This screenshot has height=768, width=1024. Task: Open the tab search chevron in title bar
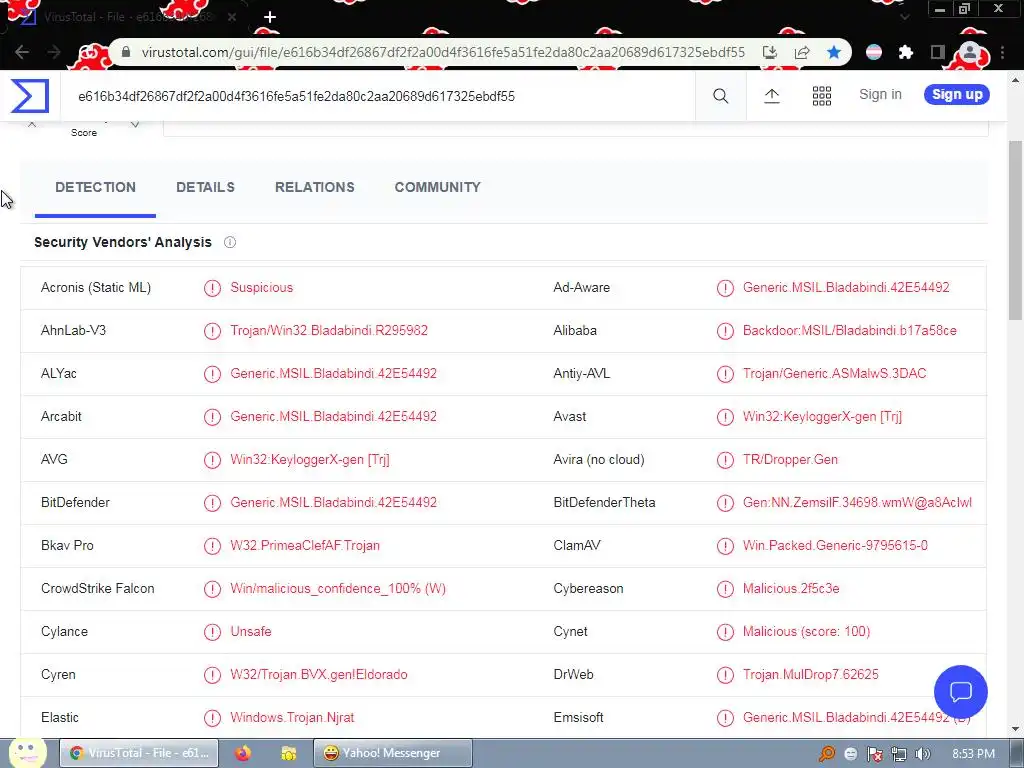(x=904, y=17)
